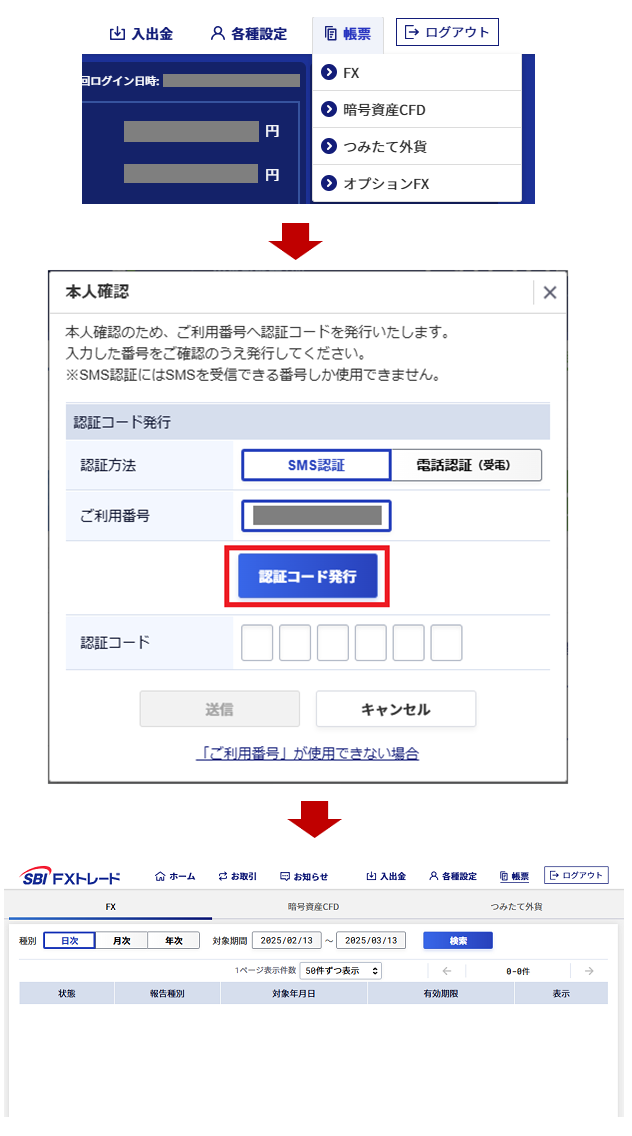Close the 本人確認 dialog
632x1136 pixels.
[550, 293]
